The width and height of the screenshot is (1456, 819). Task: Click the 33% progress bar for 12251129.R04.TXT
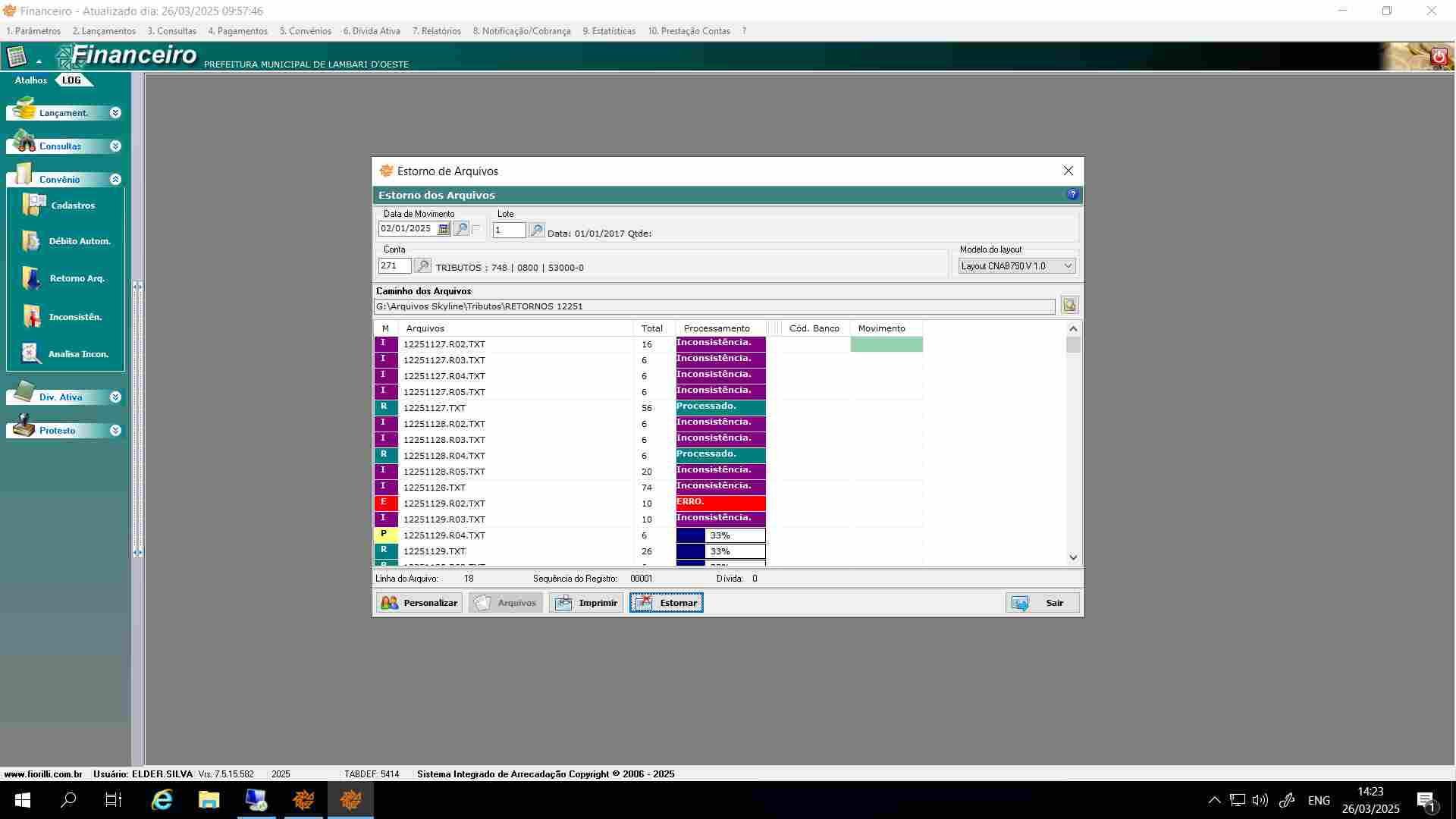click(x=720, y=535)
